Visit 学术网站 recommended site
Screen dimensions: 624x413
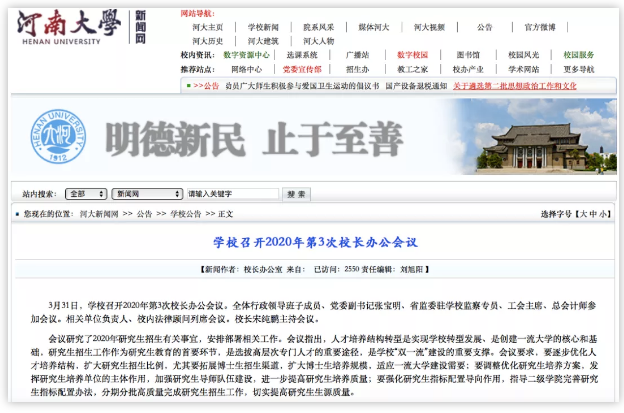click(x=523, y=70)
